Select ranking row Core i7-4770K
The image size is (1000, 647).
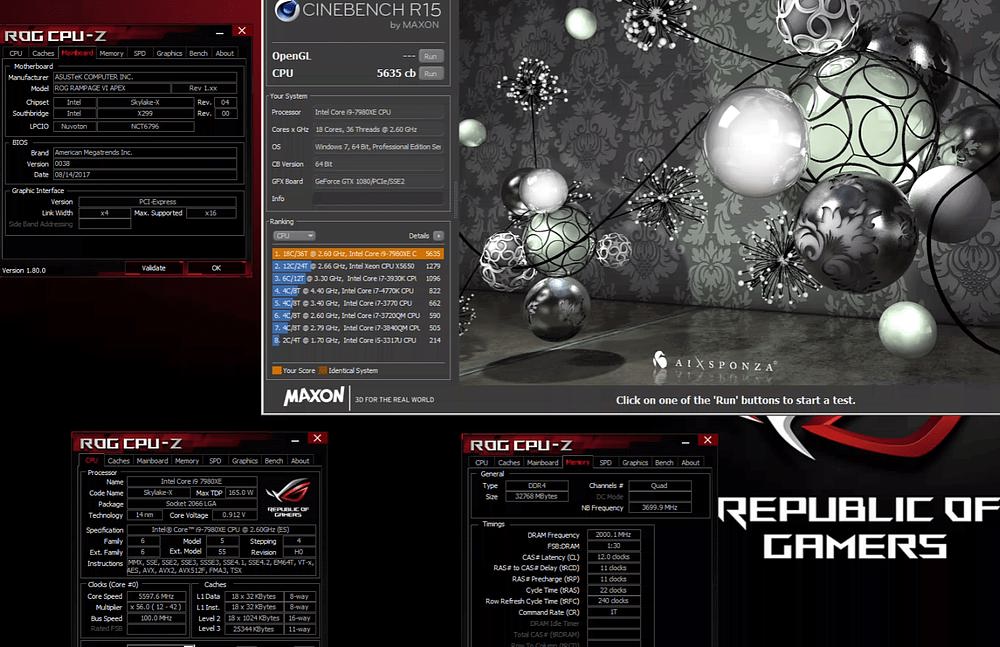(358, 290)
